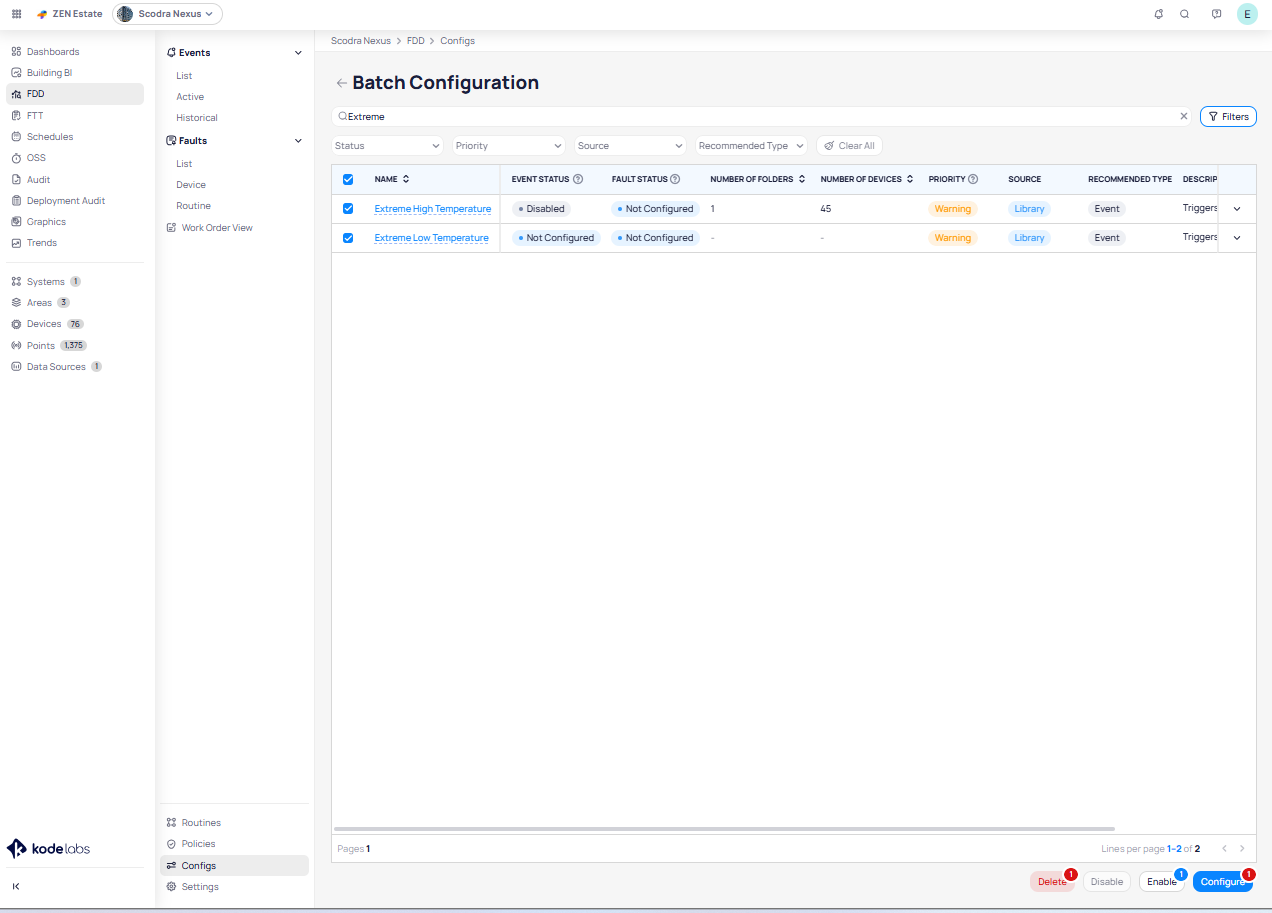Click the back arrow beside Batch Configuration
The height and width of the screenshot is (913, 1272).
341,83
